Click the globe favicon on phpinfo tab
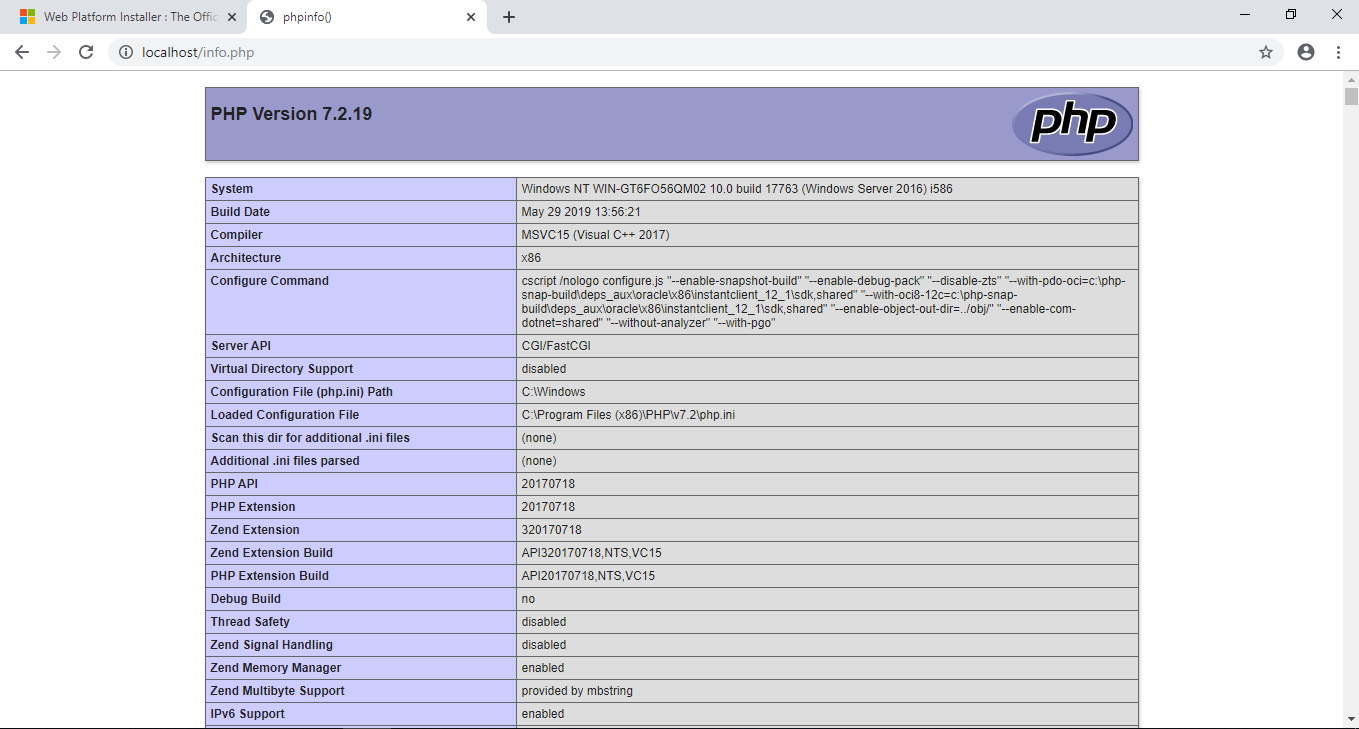 pyautogui.click(x=267, y=17)
